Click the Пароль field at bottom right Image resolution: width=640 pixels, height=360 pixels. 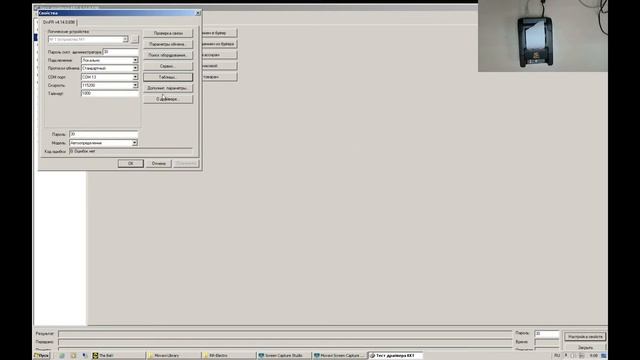point(547,333)
